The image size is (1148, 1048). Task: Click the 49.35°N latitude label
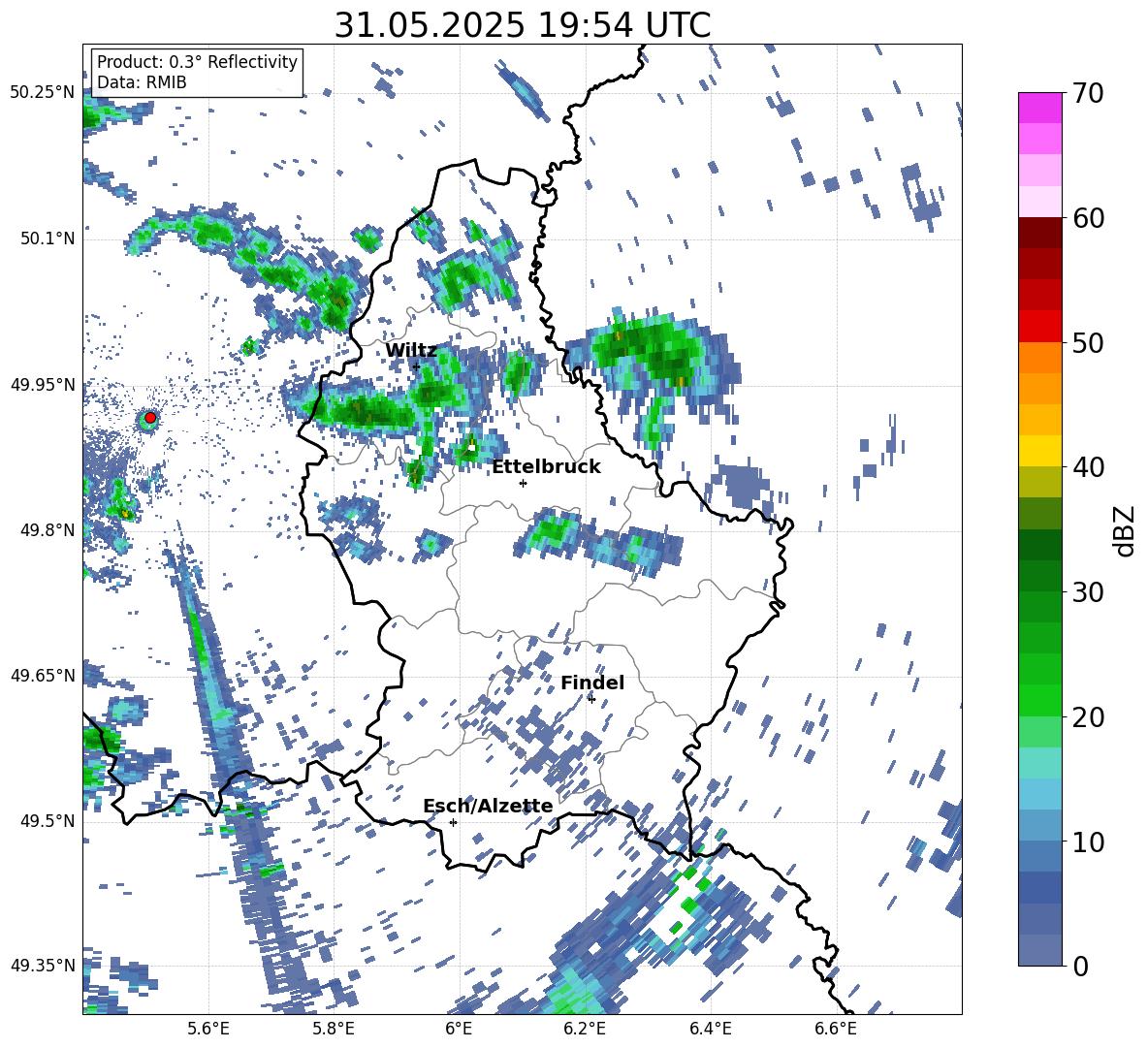43,966
